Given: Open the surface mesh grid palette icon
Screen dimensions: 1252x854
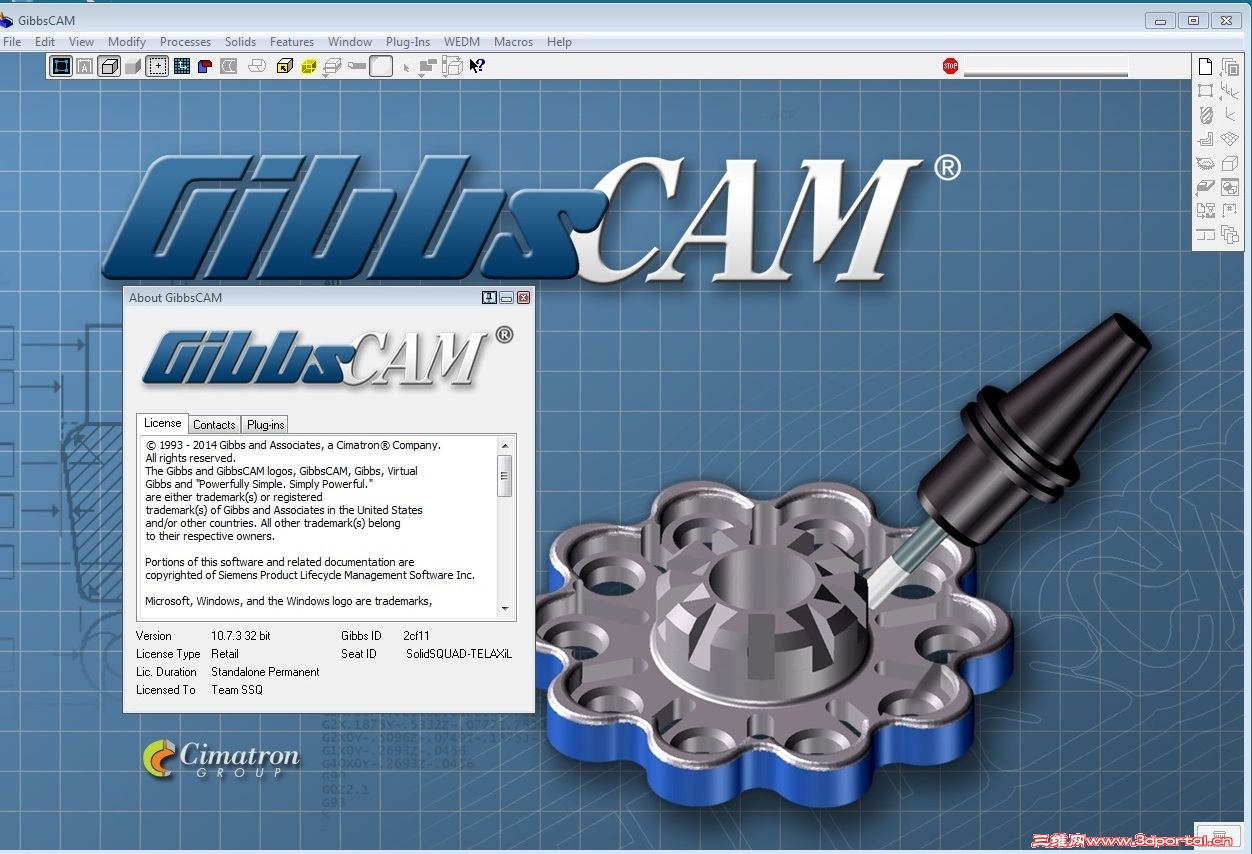Looking at the screenshot, I should click(x=1230, y=139).
